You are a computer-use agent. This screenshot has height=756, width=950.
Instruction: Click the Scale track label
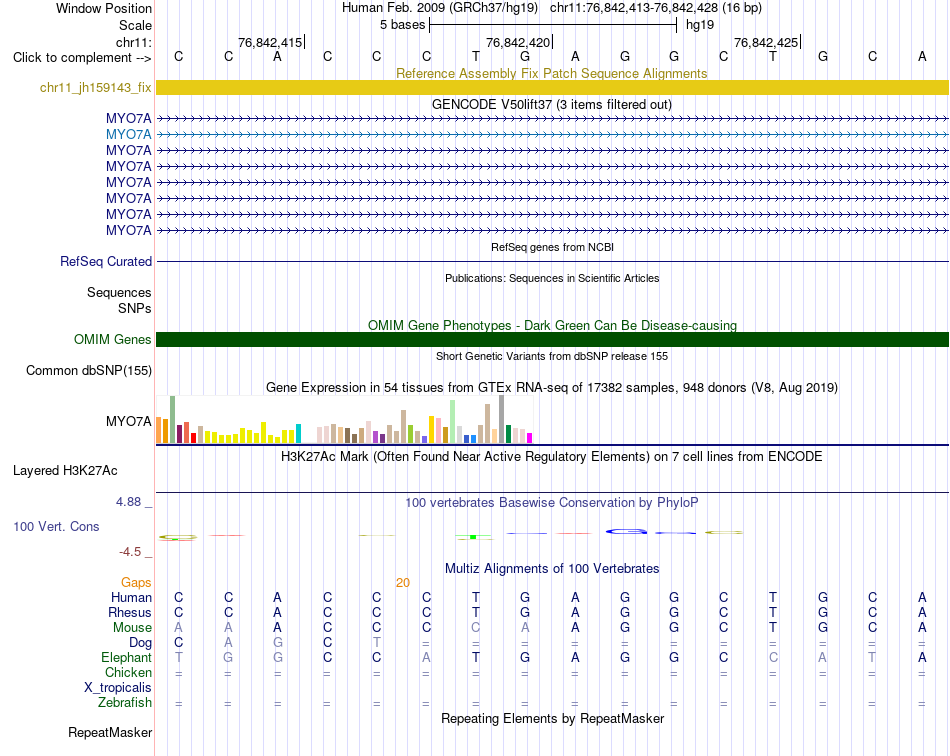(x=135, y=25)
